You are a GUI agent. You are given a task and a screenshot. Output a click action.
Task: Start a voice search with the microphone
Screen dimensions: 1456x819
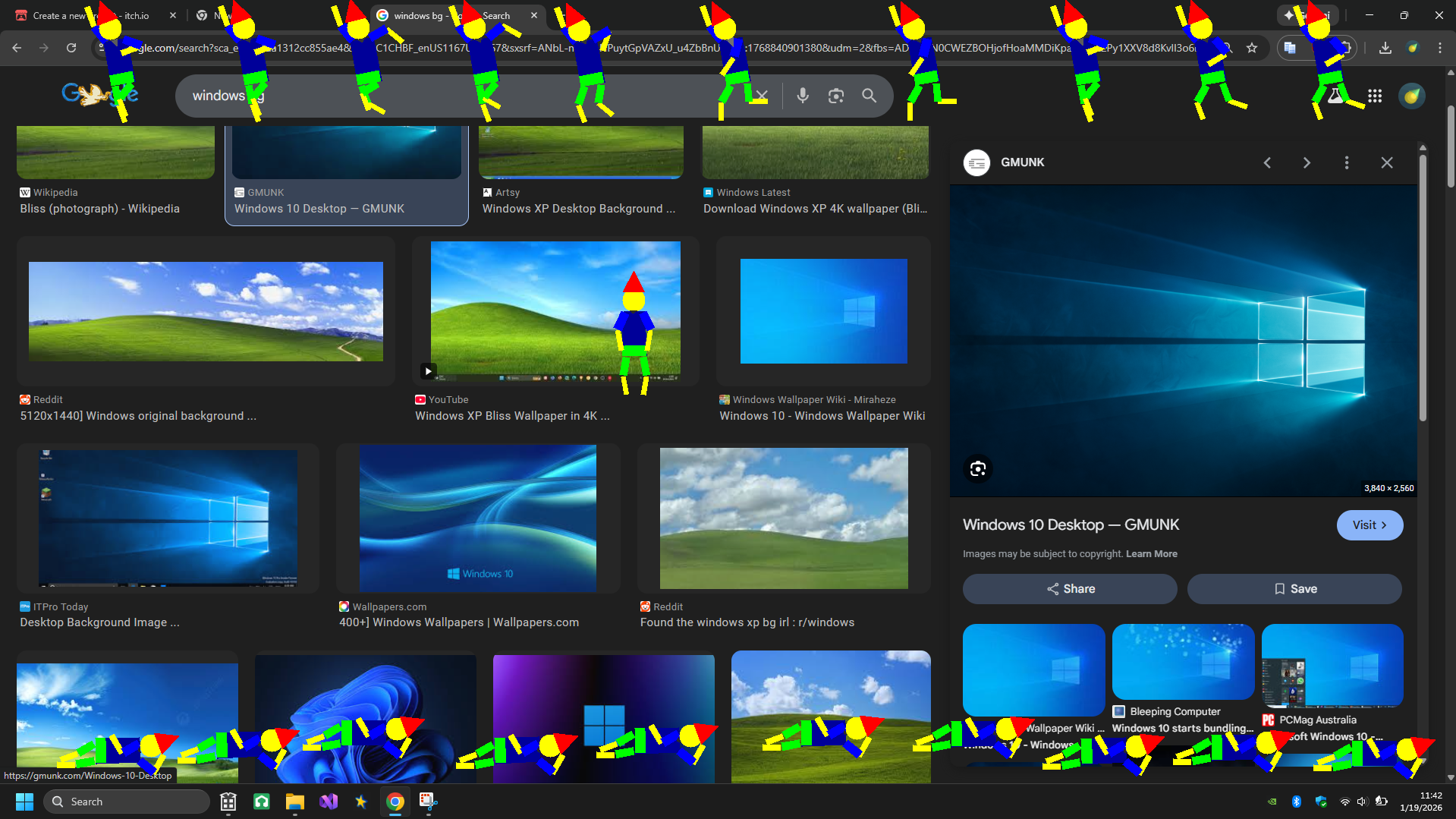click(803, 96)
